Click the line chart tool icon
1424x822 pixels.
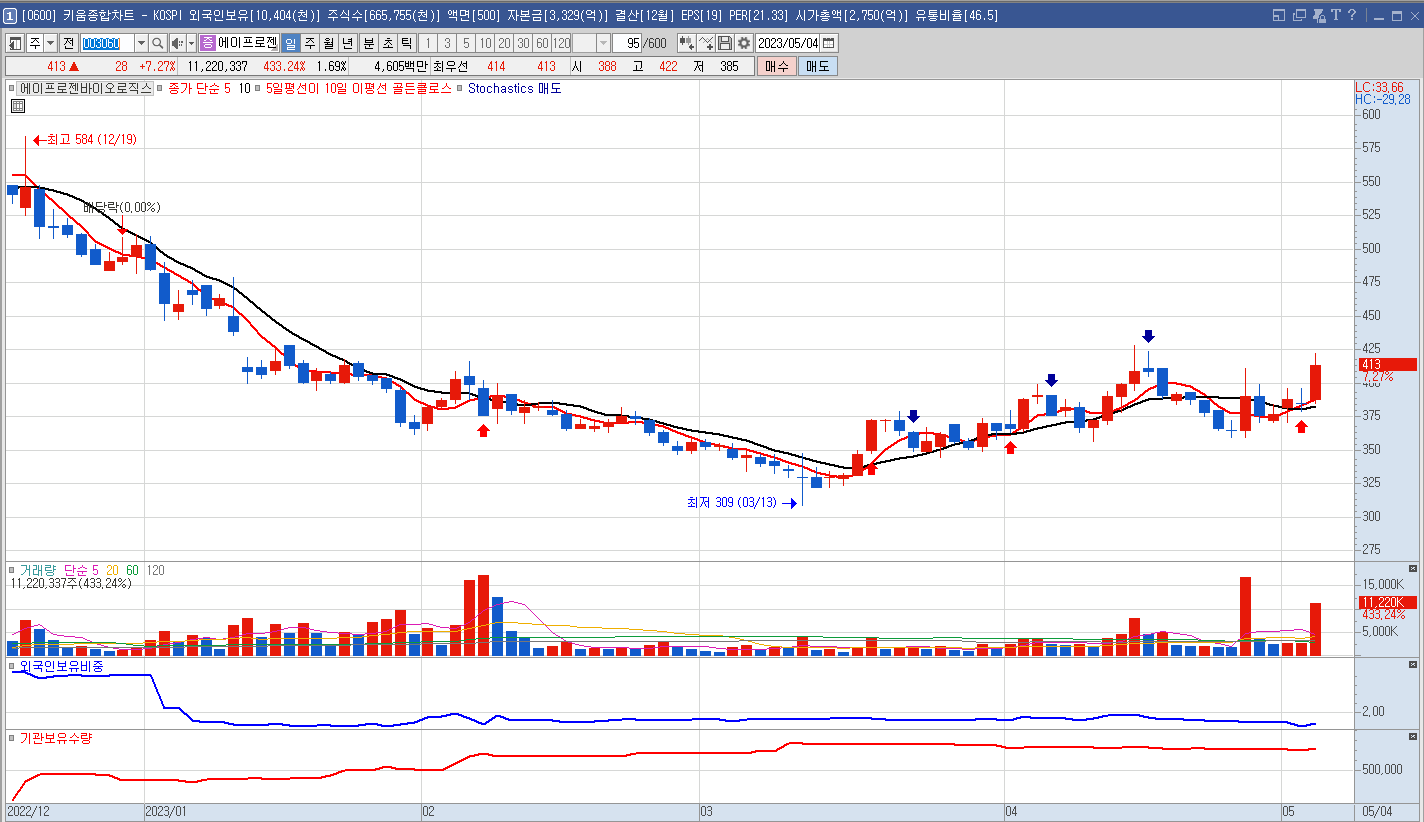706,43
